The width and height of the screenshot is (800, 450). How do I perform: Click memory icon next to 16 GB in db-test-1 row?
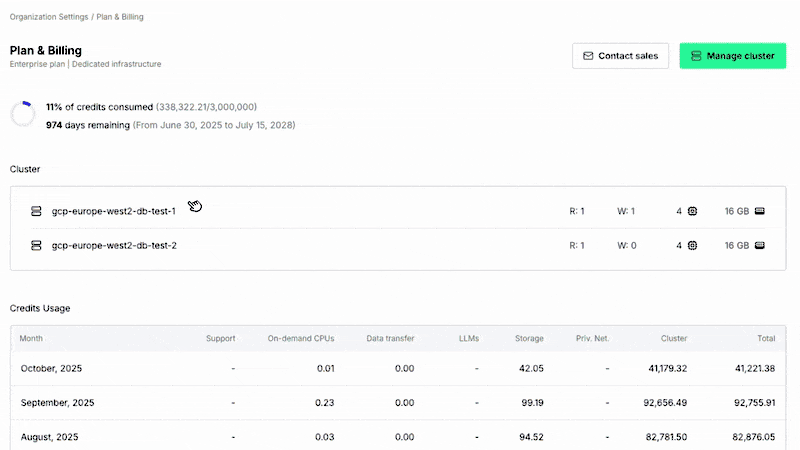pyautogui.click(x=760, y=211)
